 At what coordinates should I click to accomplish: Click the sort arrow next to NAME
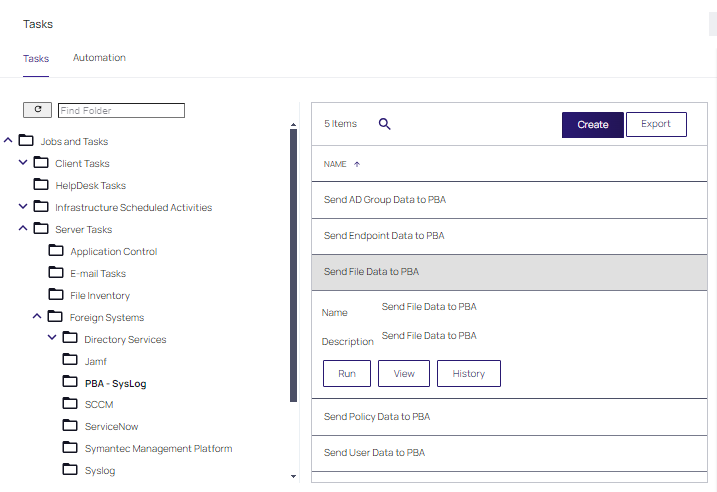click(x=357, y=164)
